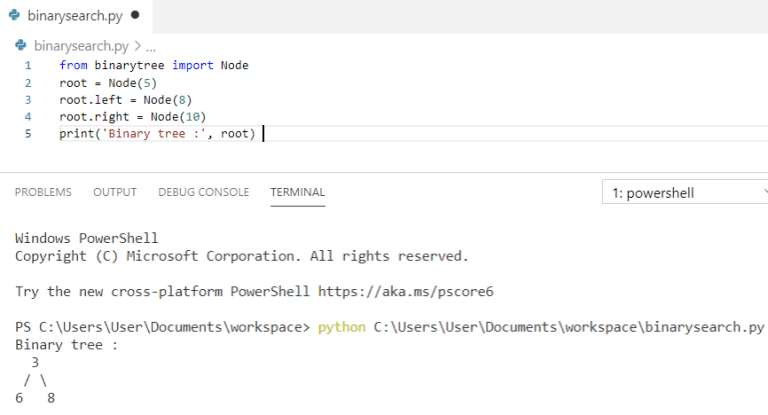768x415 pixels.
Task: Click the 'root.left = Node(8)' code line
Action: point(126,100)
